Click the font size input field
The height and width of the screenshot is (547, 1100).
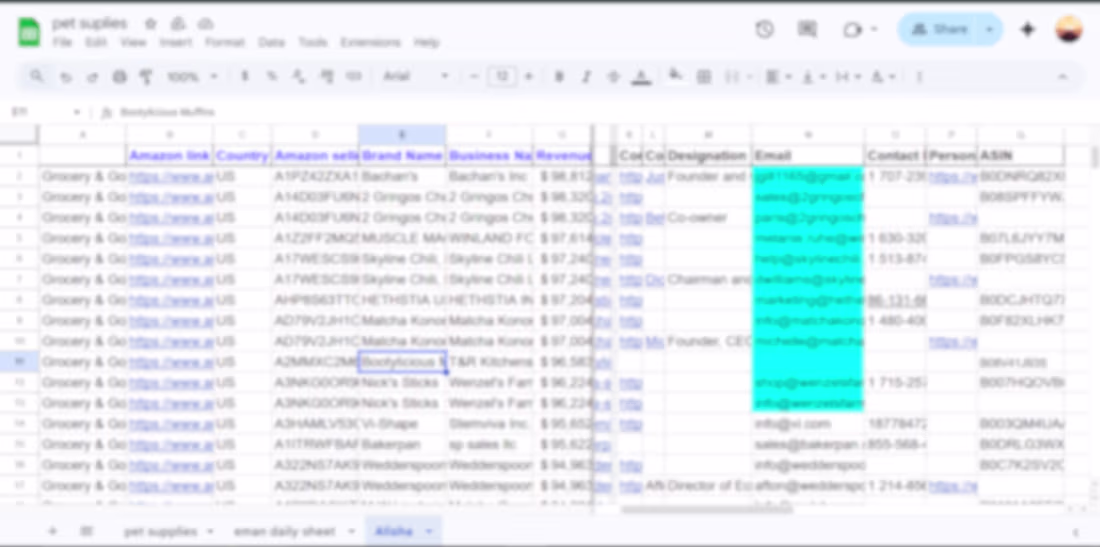(502, 76)
